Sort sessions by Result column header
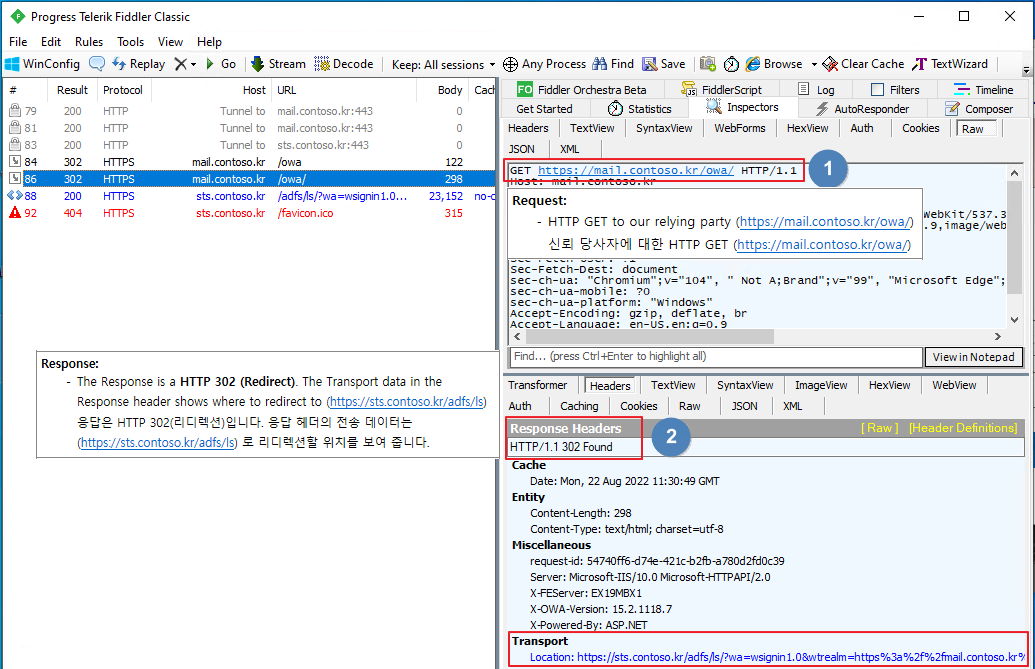This screenshot has height=669, width=1035. pyautogui.click(x=72, y=90)
